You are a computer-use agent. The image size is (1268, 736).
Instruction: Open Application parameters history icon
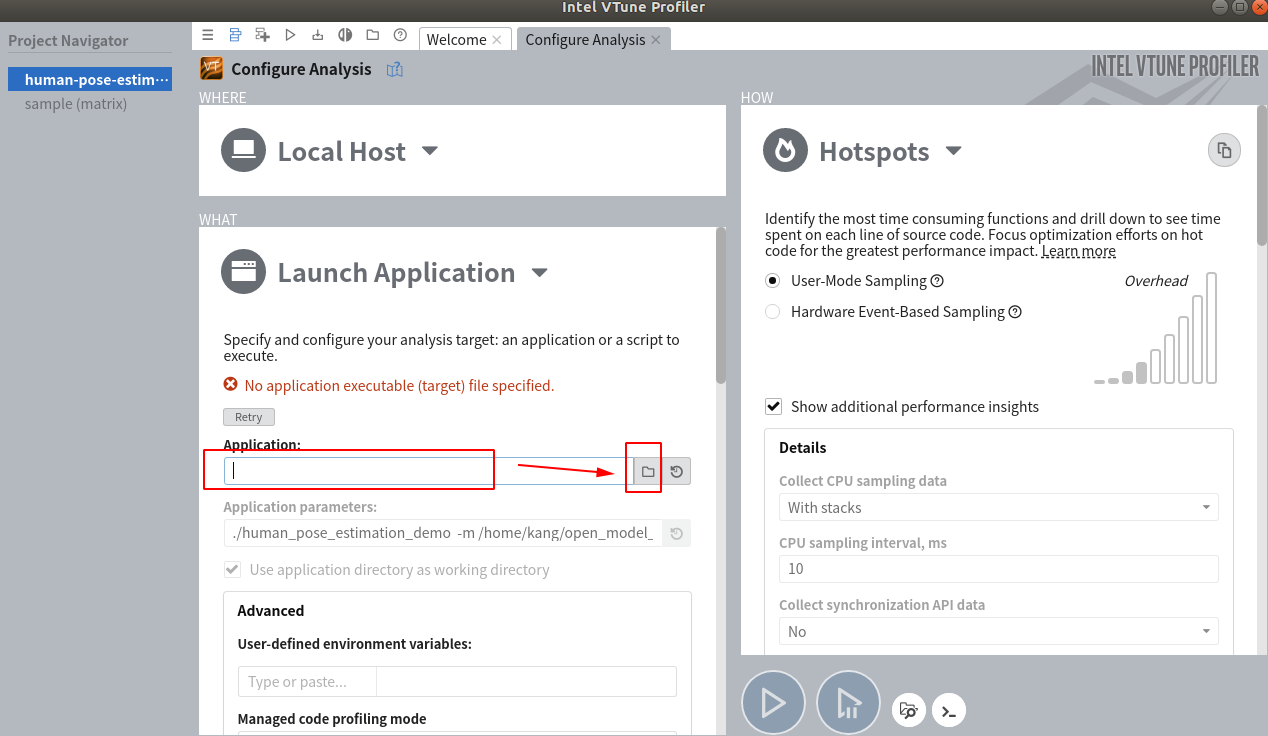677,534
